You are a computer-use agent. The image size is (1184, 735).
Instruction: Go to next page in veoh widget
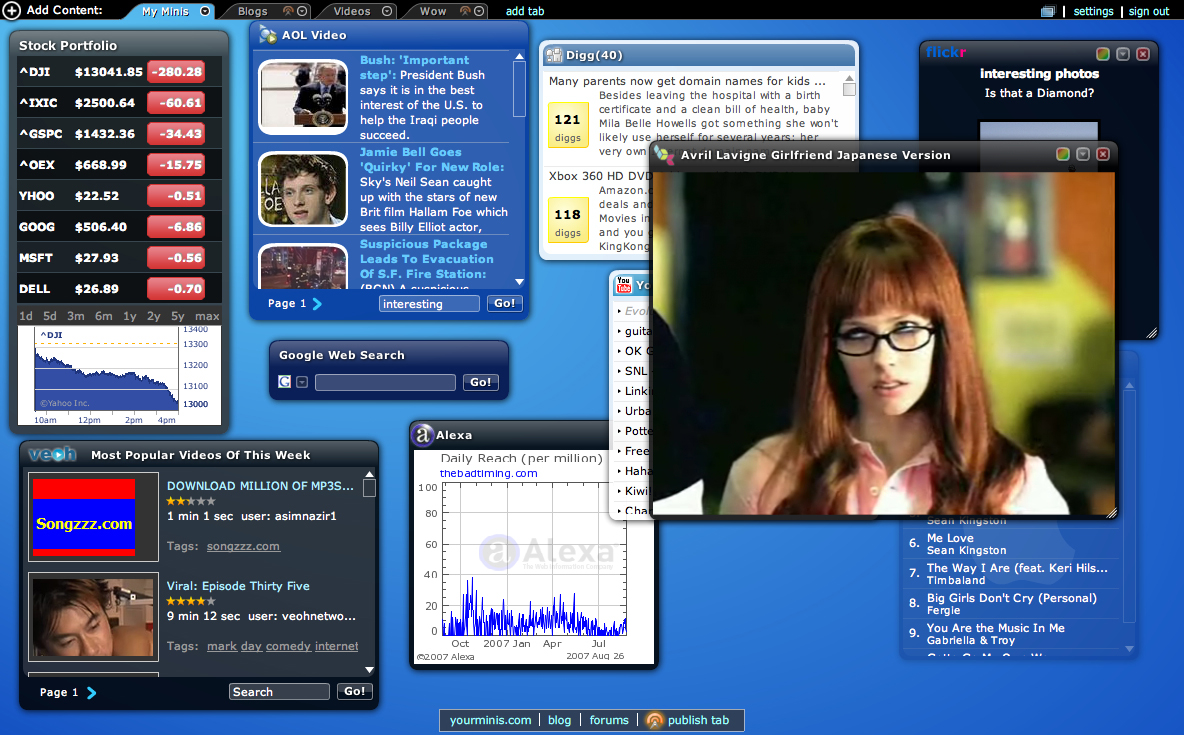pos(91,693)
